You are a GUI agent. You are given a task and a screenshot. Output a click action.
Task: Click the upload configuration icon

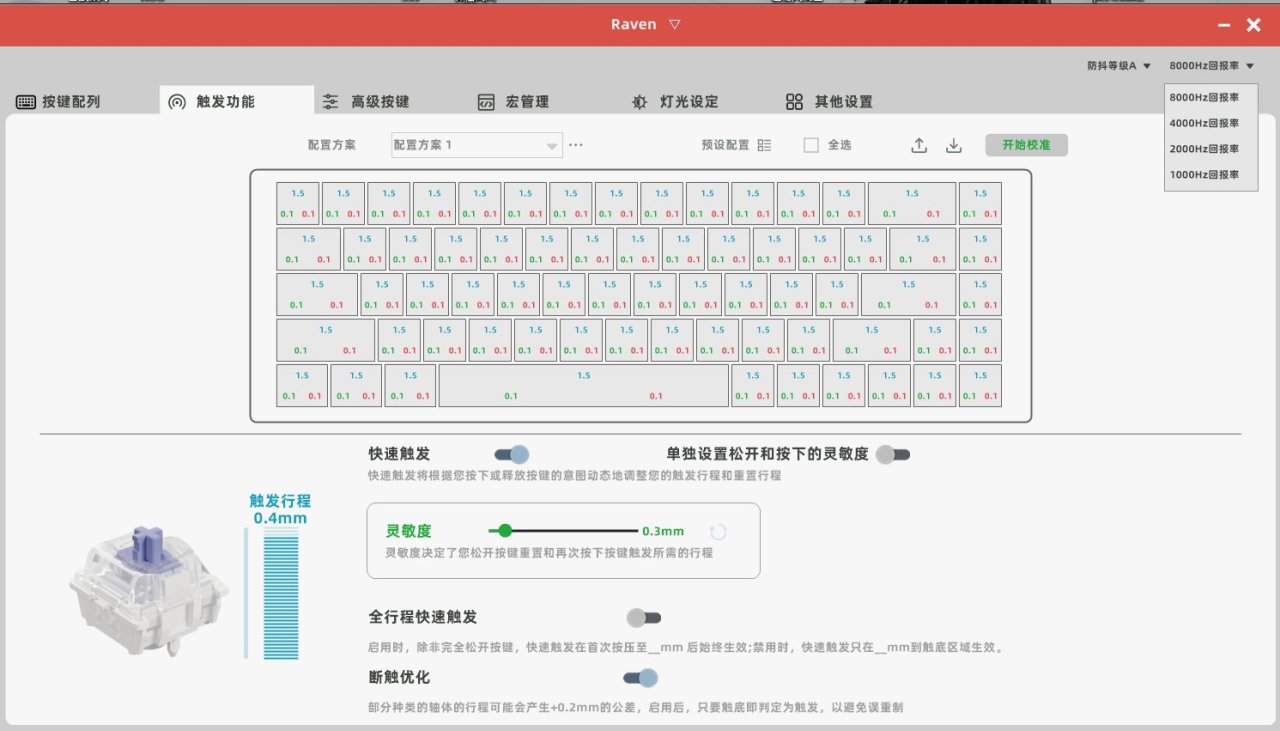point(919,145)
